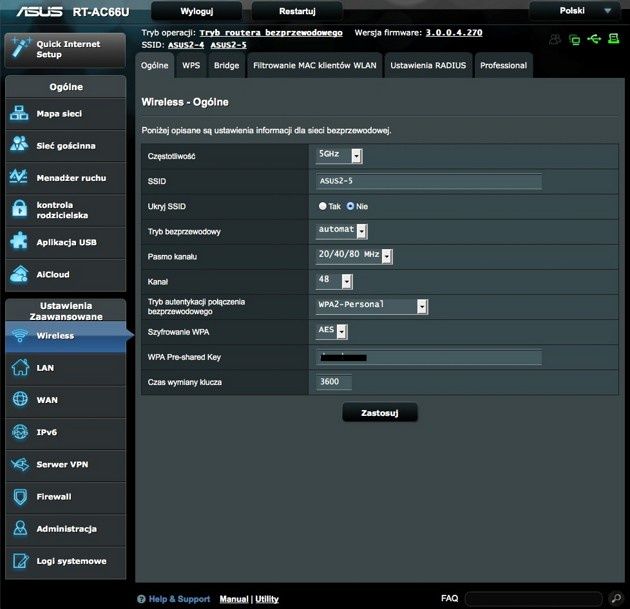
Task: Click the USB status icon
Action: pyautogui.click(x=594, y=39)
